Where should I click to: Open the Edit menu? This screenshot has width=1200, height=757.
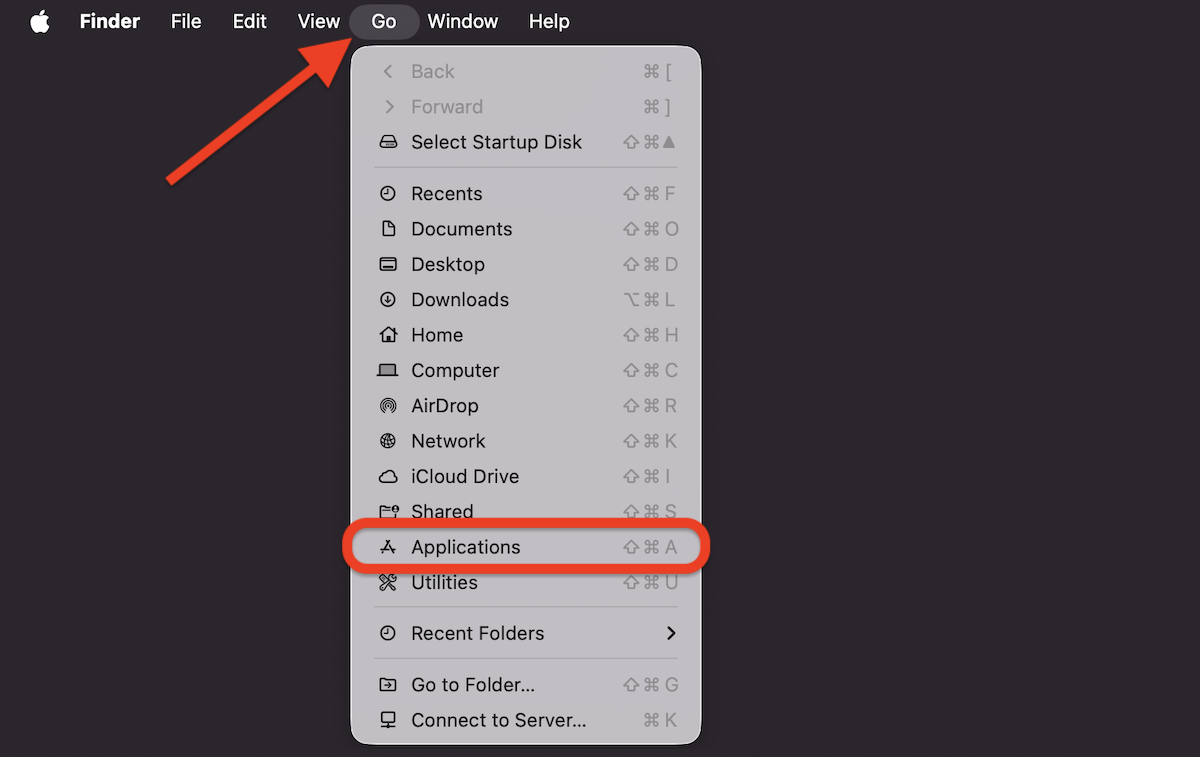[x=249, y=21]
